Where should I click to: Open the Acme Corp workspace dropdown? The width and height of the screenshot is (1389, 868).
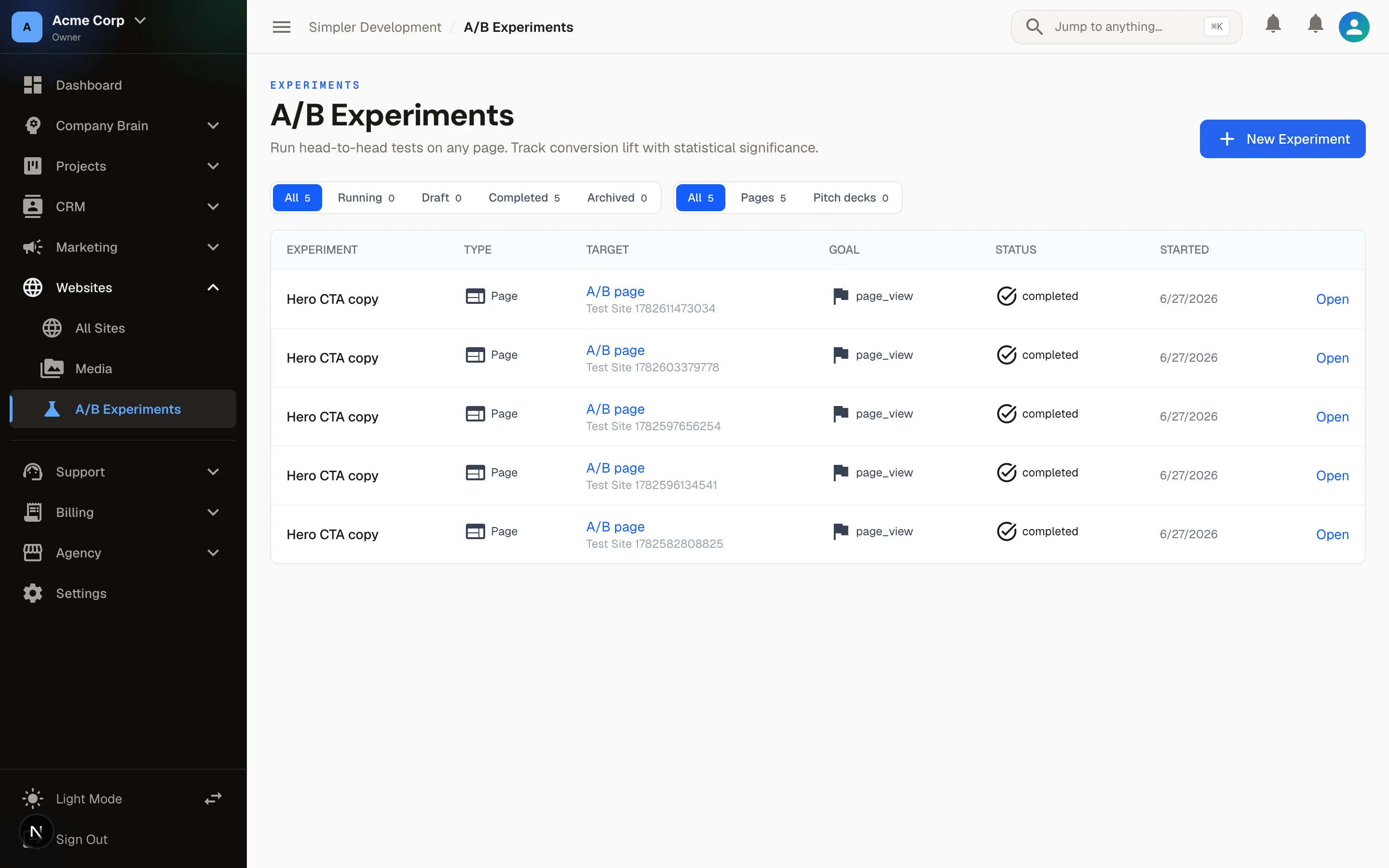pyautogui.click(x=140, y=21)
